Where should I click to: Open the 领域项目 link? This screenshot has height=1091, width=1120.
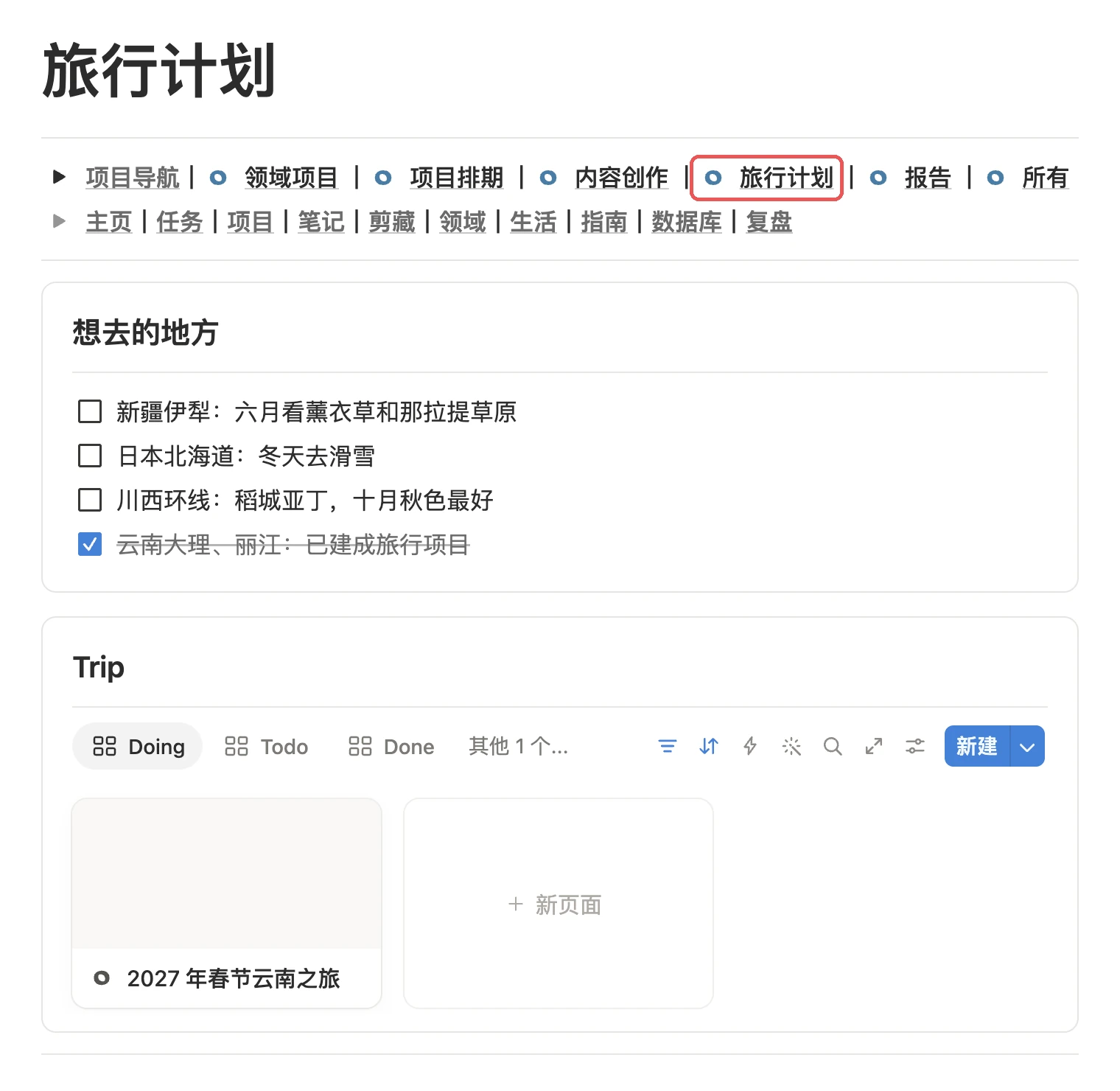tap(292, 178)
